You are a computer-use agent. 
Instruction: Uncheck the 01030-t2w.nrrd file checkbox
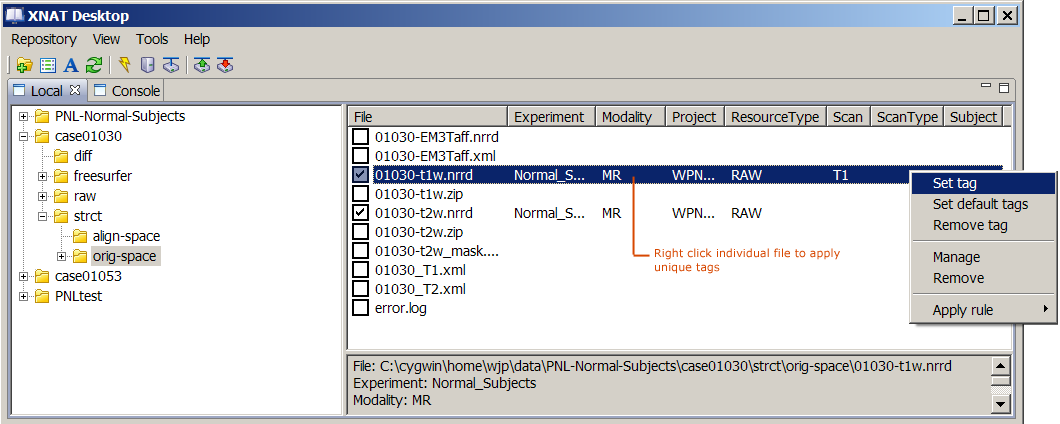click(x=360, y=213)
